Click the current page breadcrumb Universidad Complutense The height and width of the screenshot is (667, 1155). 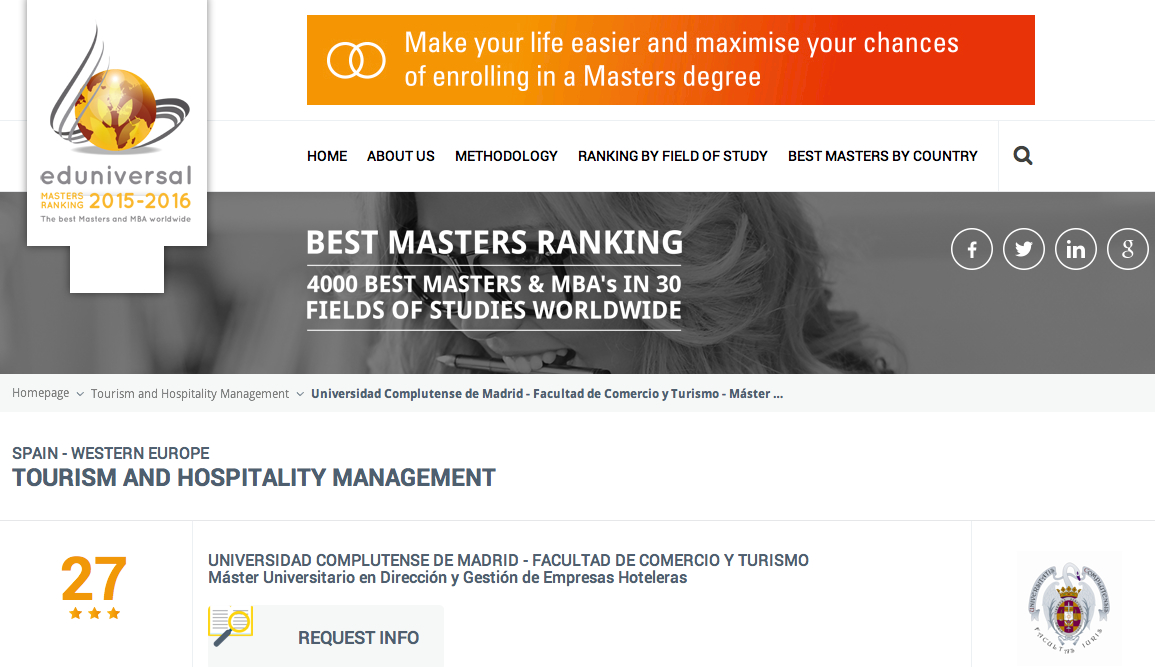point(547,394)
